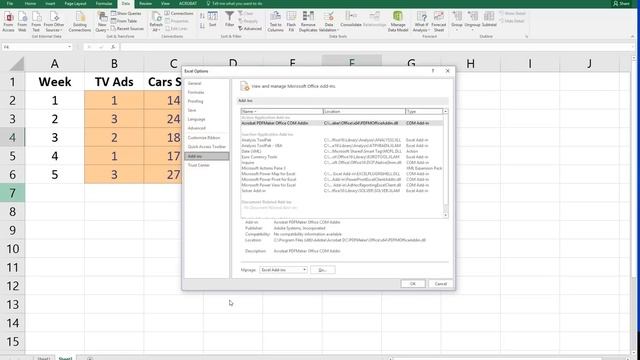Click the From Access icon
Screen dimensions: 640x360
point(9,21)
